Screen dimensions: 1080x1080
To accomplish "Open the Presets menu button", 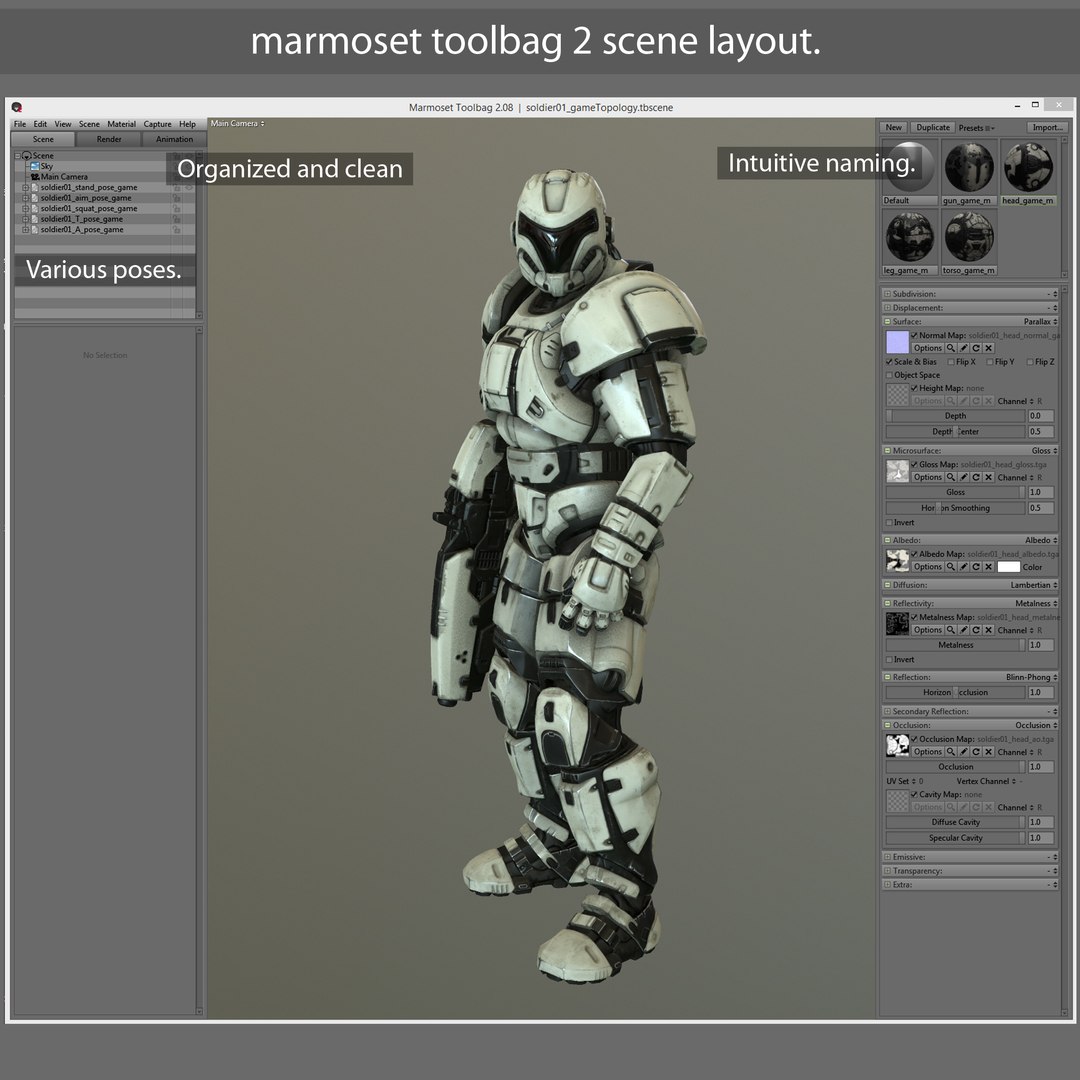I will pos(976,128).
